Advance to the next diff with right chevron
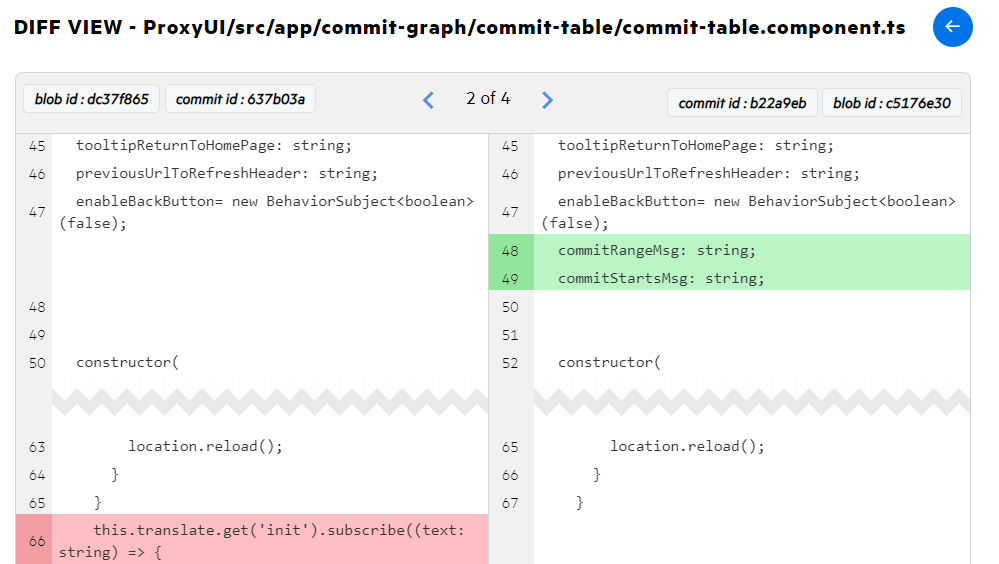Screen dimensions: 999x564 pyautogui.click(x=547, y=99)
